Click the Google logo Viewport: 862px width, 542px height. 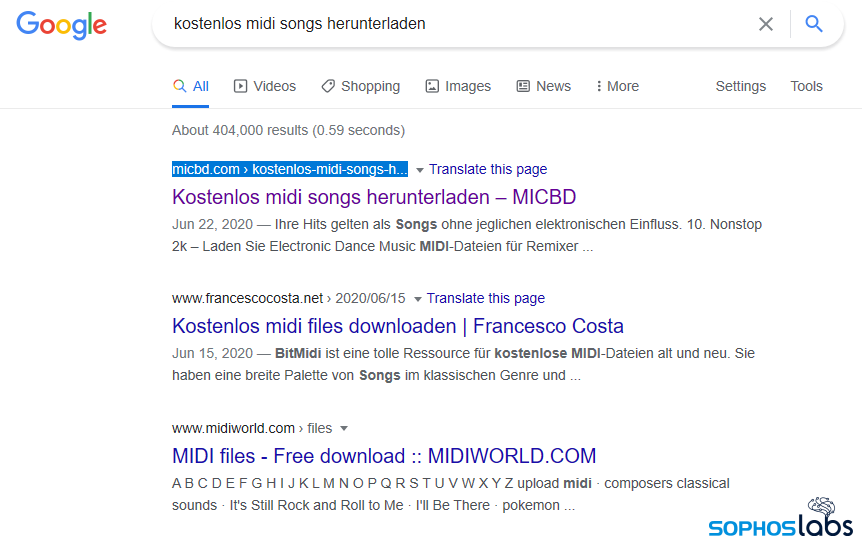click(61, 24)
